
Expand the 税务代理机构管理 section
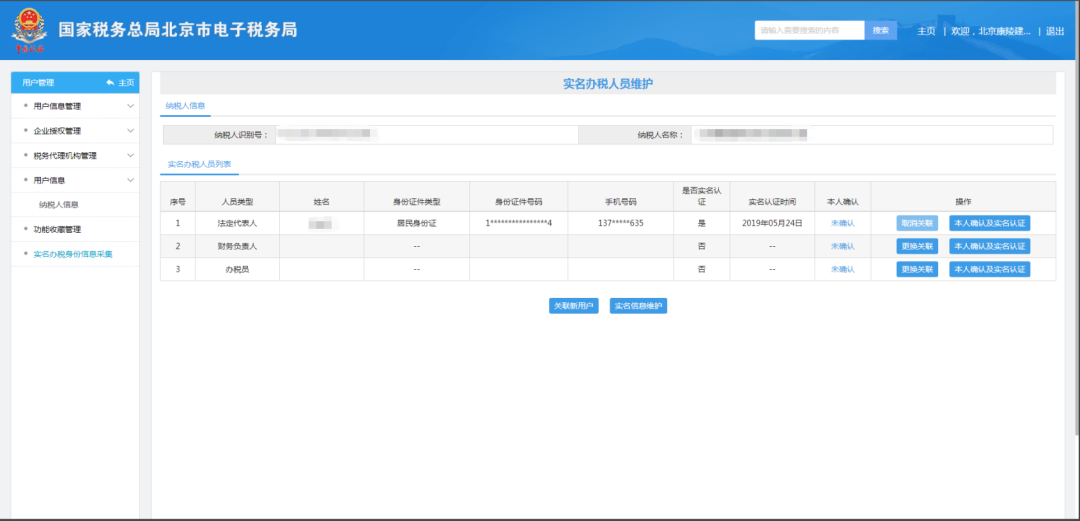[75, 156]
